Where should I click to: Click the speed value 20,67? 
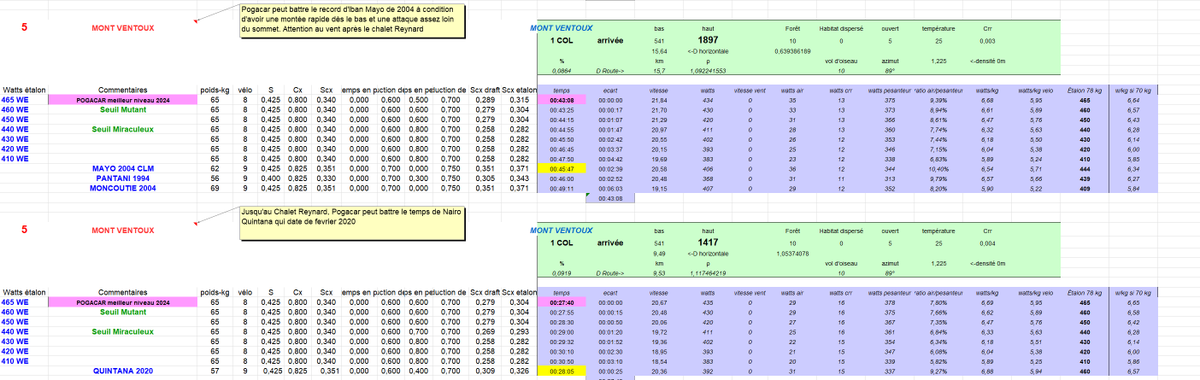pyautogui.click(x=659, y=302)
